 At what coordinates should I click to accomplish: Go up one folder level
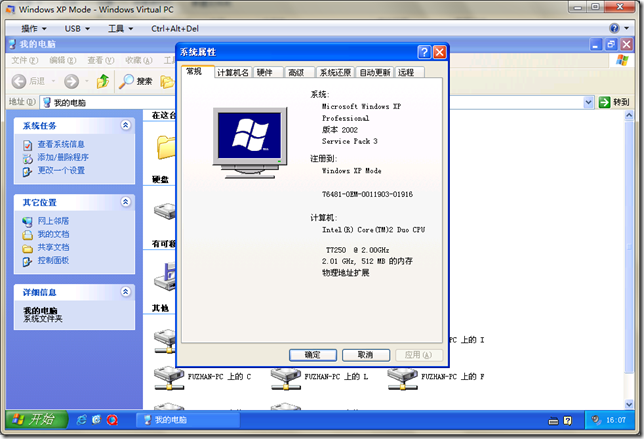click(x=103, y=81)
